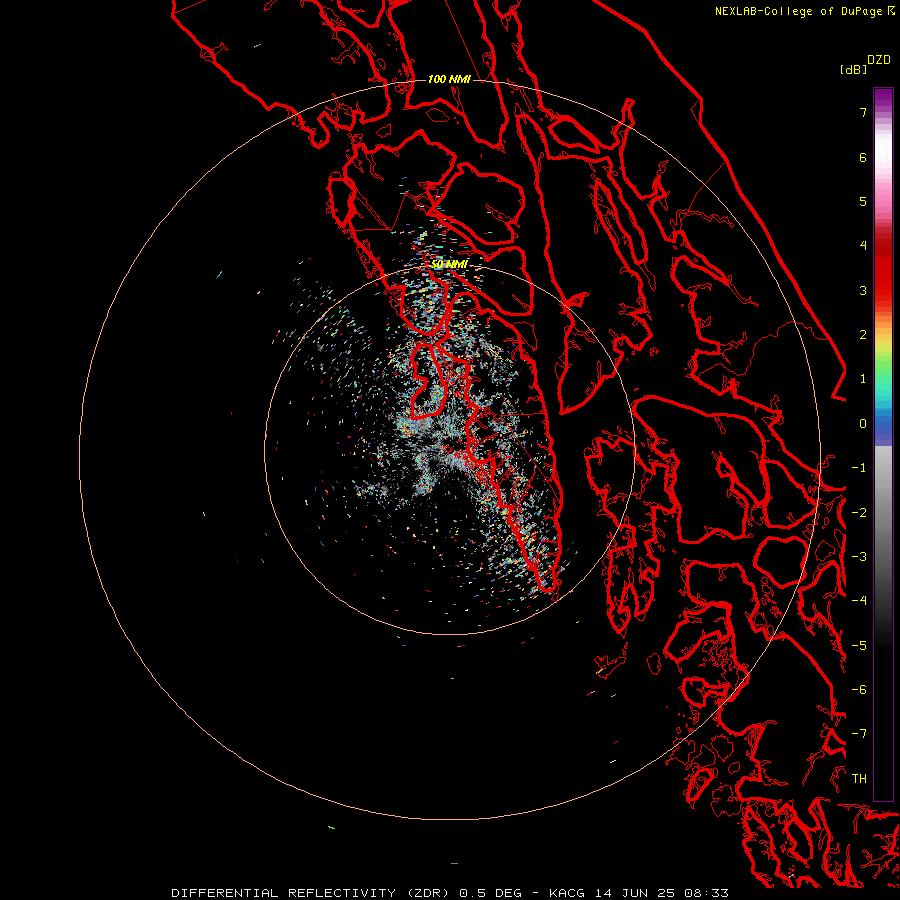Image resolution: width=900 pixels, height=900 pixels.
Task: Click the [dB] units label
Action: (853, 69)
